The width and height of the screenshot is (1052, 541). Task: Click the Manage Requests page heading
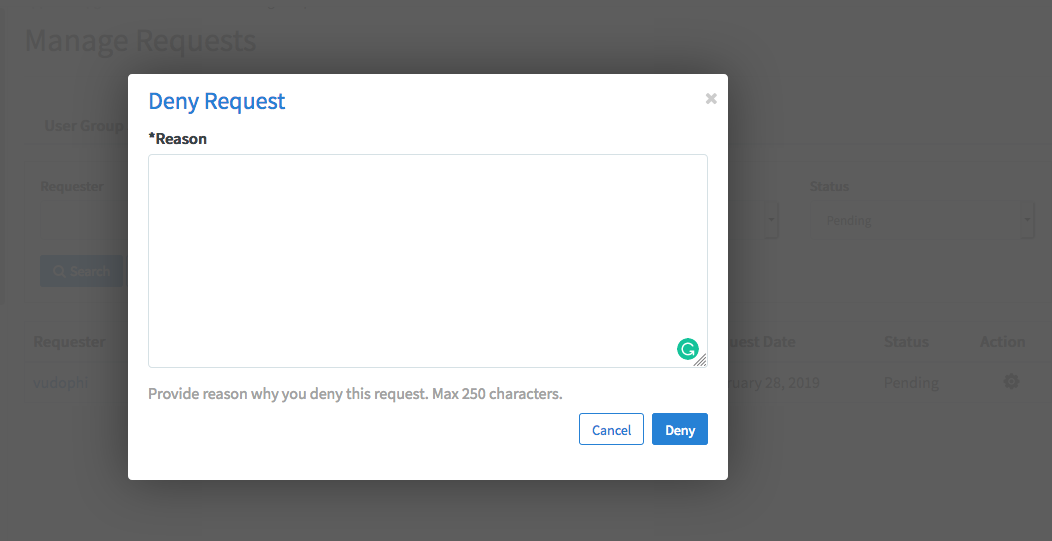(x=140, y=42)
